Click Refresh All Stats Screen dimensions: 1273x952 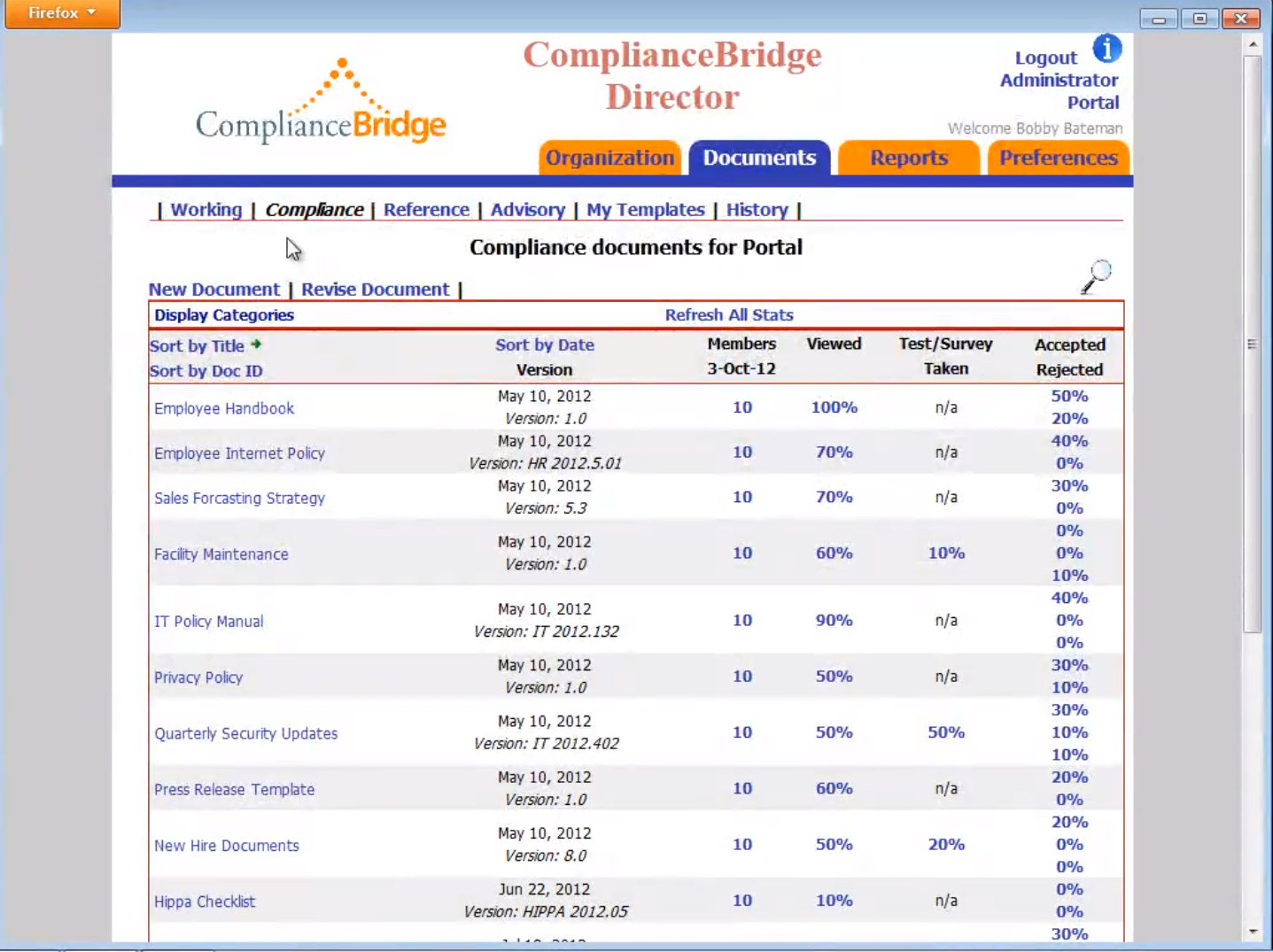729,315
